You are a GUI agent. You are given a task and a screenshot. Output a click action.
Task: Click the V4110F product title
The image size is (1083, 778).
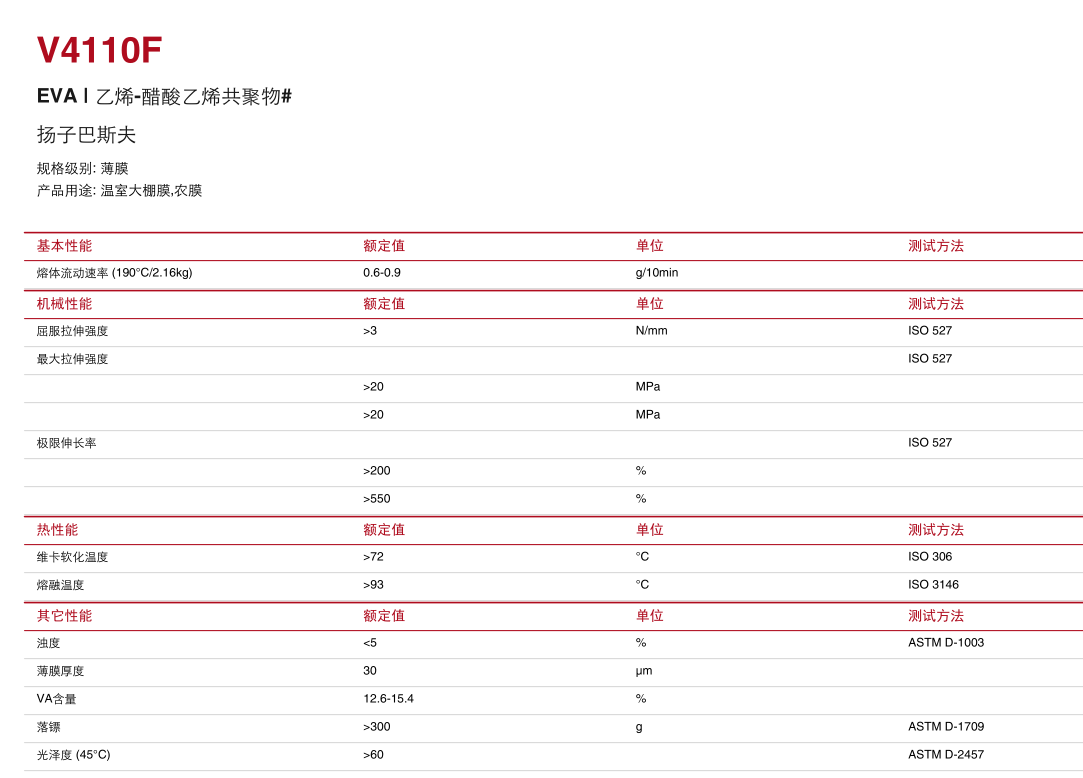coord(99,51)
